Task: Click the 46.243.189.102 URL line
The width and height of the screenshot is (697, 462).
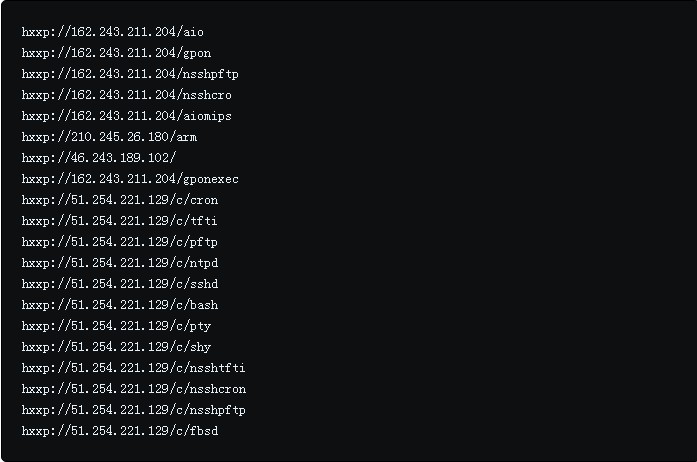Action: [99, 158]
